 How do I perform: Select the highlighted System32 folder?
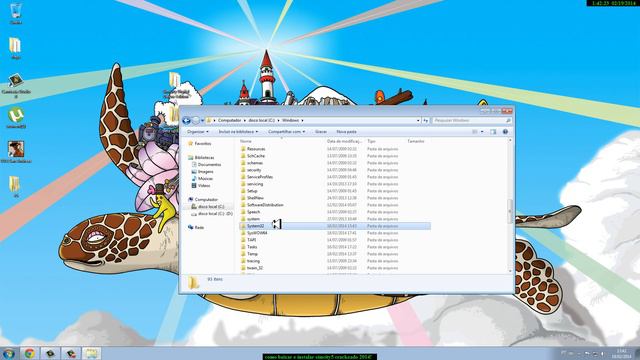[335, 226]
